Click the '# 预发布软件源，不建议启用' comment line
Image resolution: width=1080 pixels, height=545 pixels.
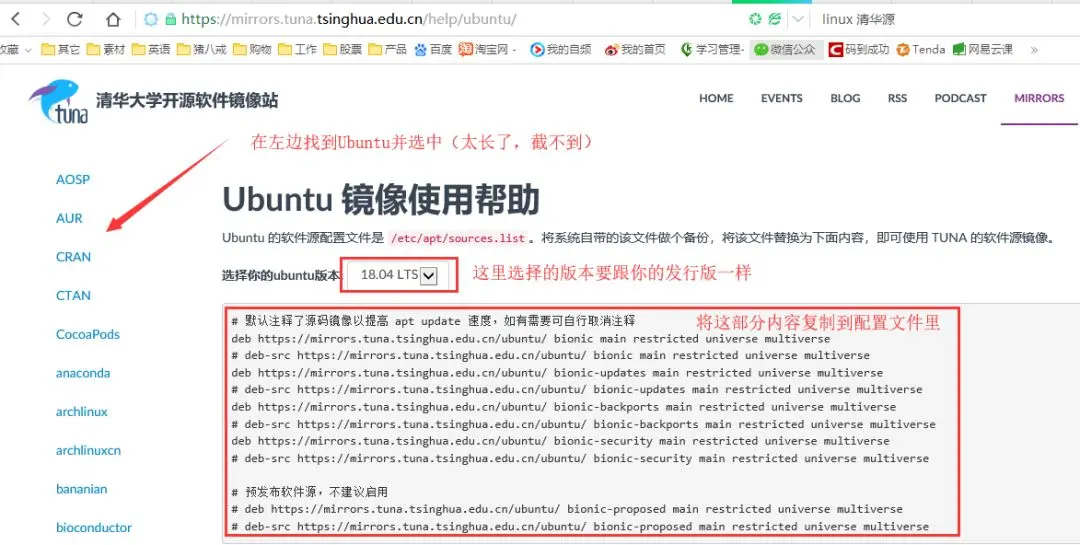tap(309, 492)
